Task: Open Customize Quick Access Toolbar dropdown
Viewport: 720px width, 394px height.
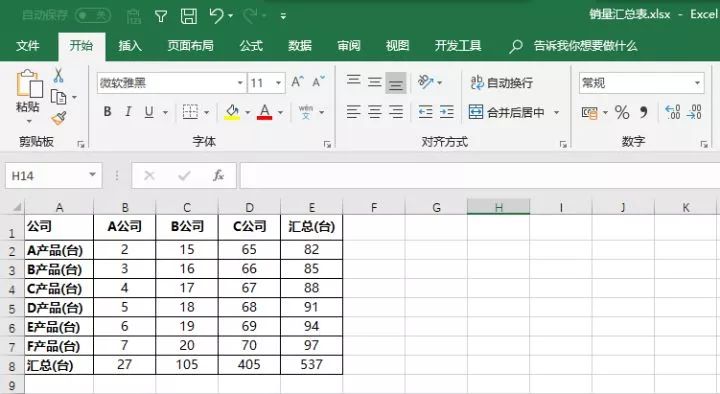Action: pos(283,17)
